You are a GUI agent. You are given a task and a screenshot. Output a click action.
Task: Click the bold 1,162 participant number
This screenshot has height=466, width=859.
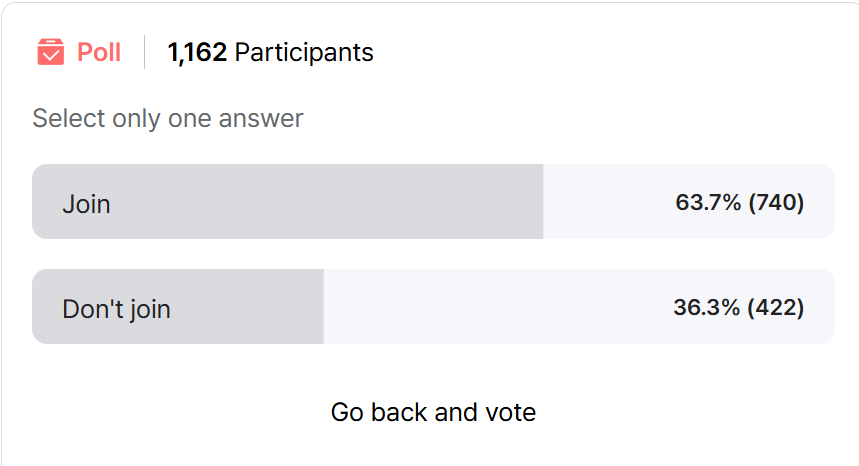197,52
